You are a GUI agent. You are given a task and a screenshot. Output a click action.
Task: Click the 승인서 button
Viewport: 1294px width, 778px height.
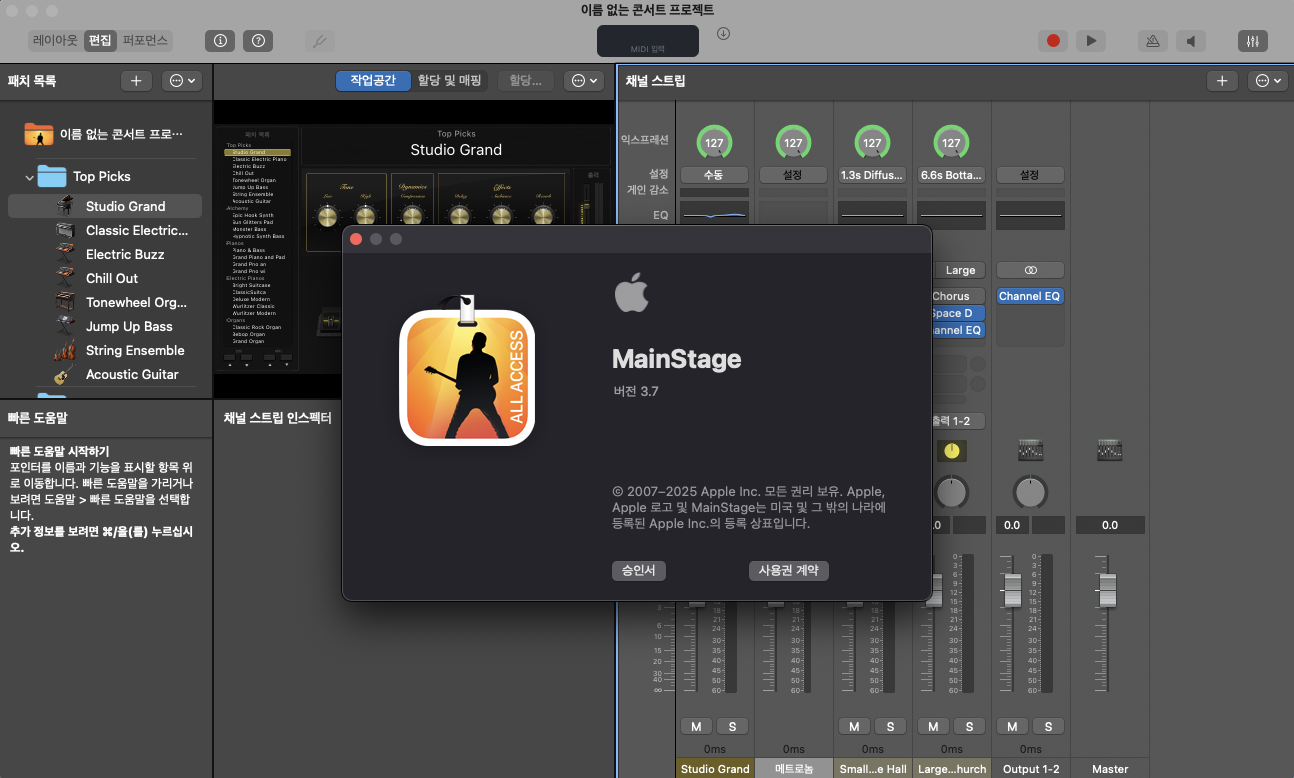pos(638,570)
